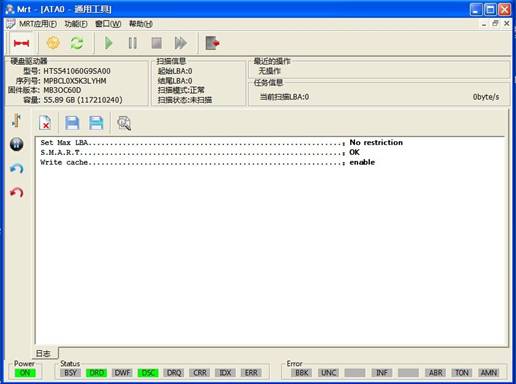Click the green refresh arrows icon

coord(77,43)
